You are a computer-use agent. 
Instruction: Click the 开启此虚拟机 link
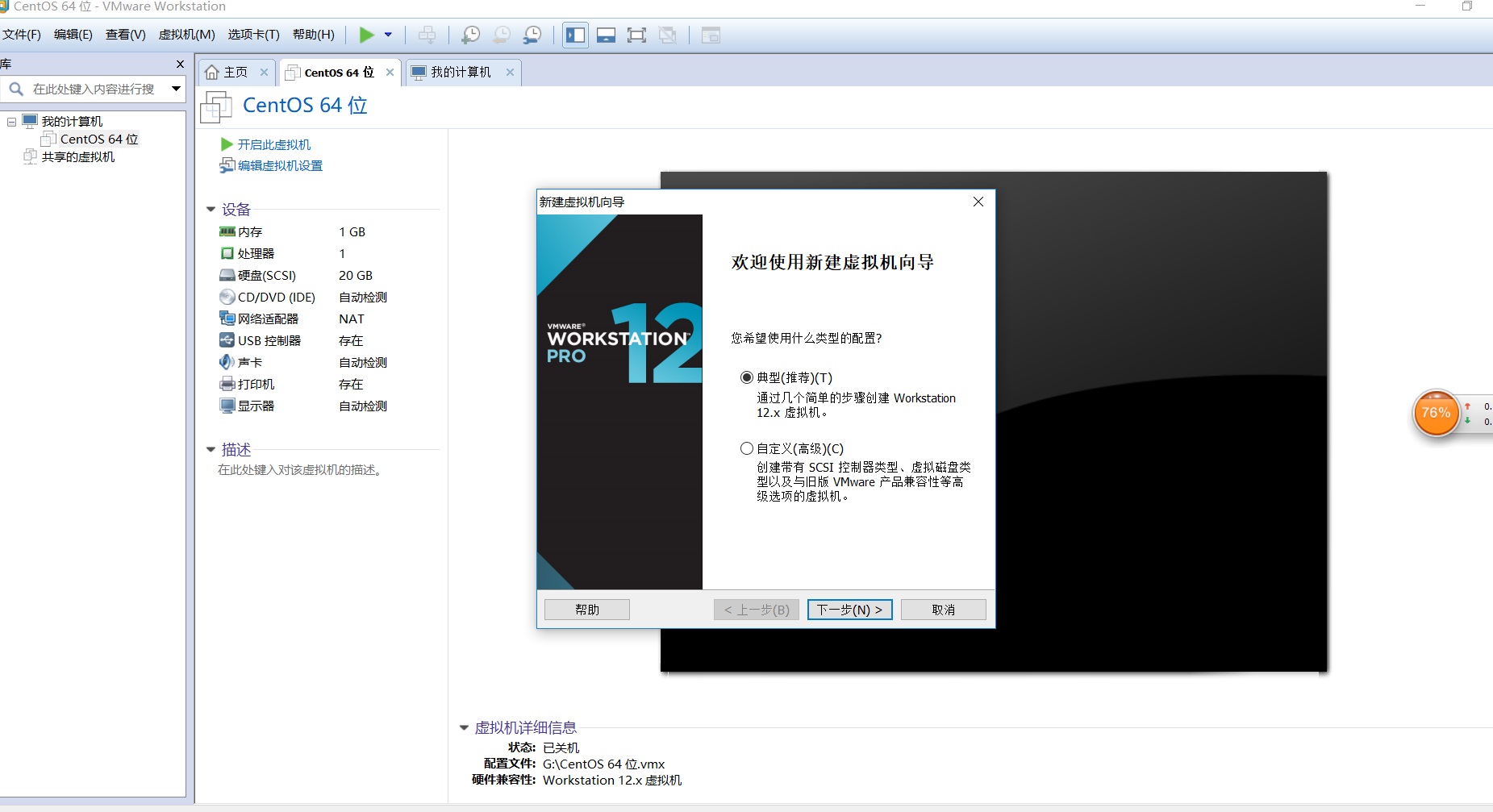(274, 144)
